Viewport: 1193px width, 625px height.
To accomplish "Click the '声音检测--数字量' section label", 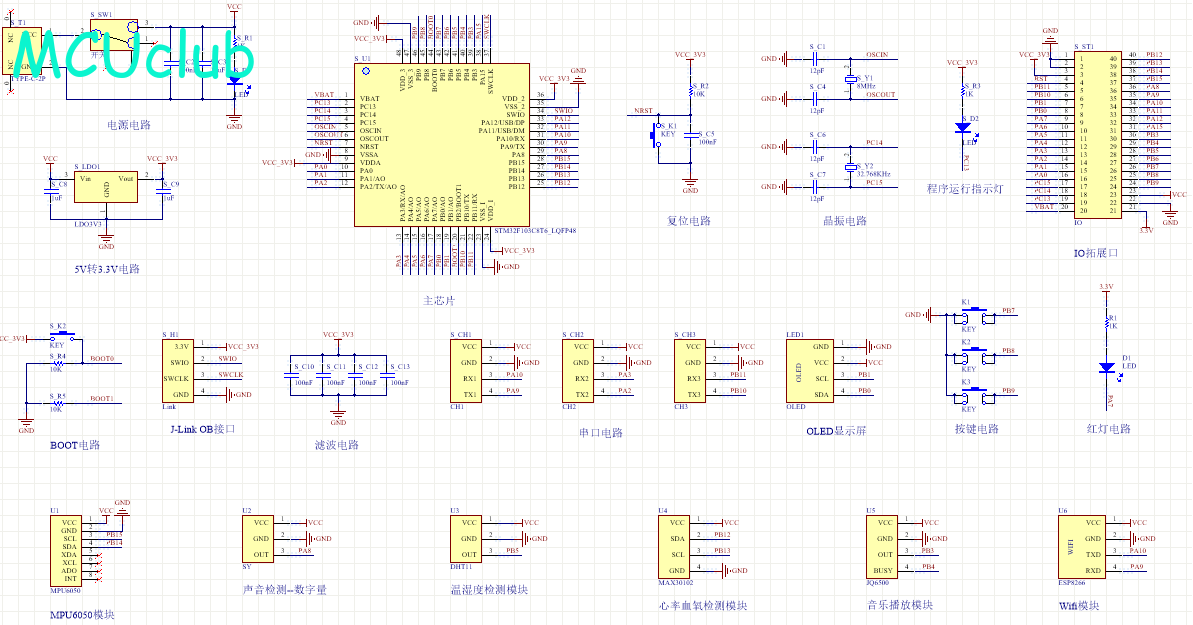I will tap(285, 590).
